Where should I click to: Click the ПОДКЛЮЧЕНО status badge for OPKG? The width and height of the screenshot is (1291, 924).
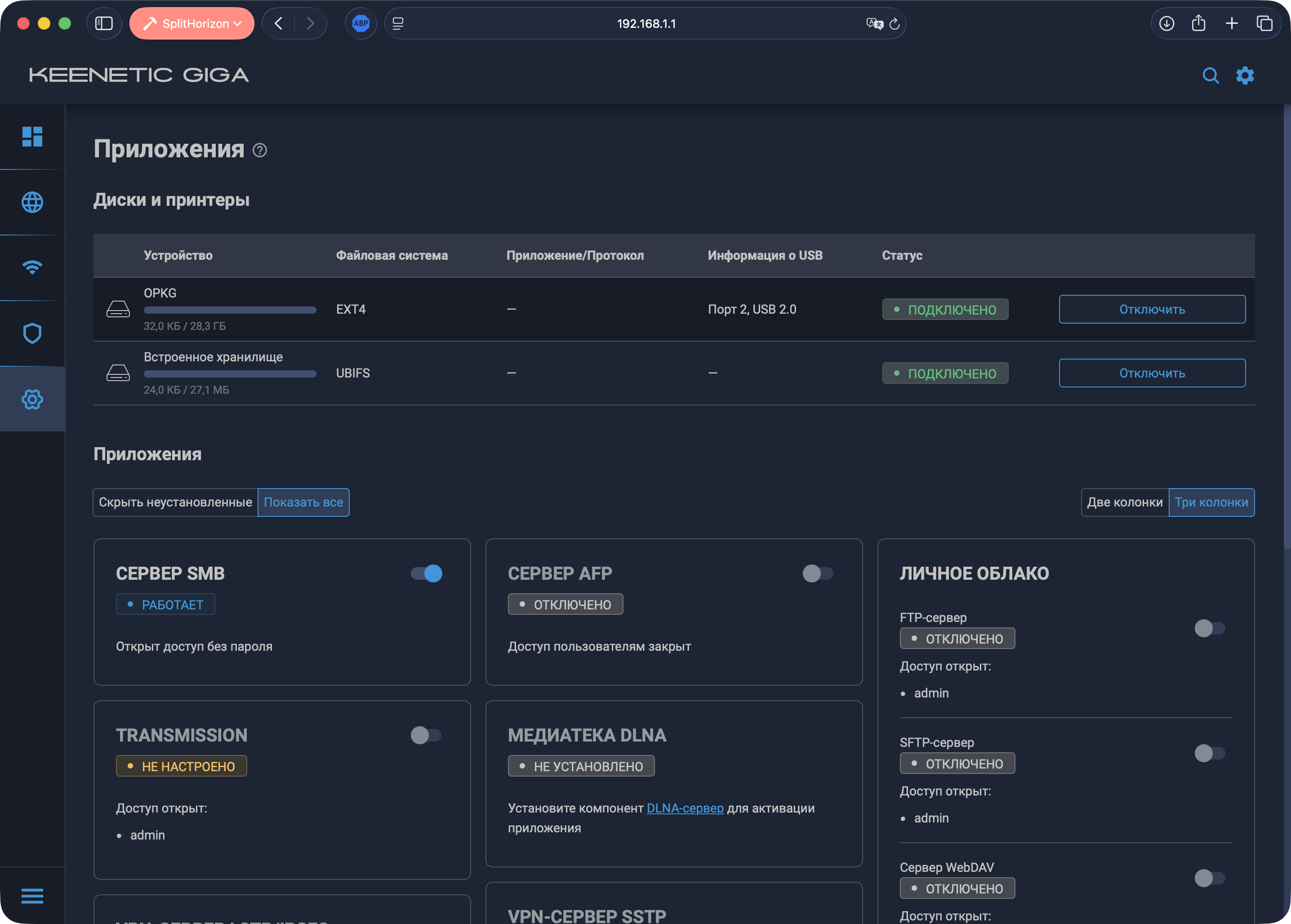(x=945, y=310)
